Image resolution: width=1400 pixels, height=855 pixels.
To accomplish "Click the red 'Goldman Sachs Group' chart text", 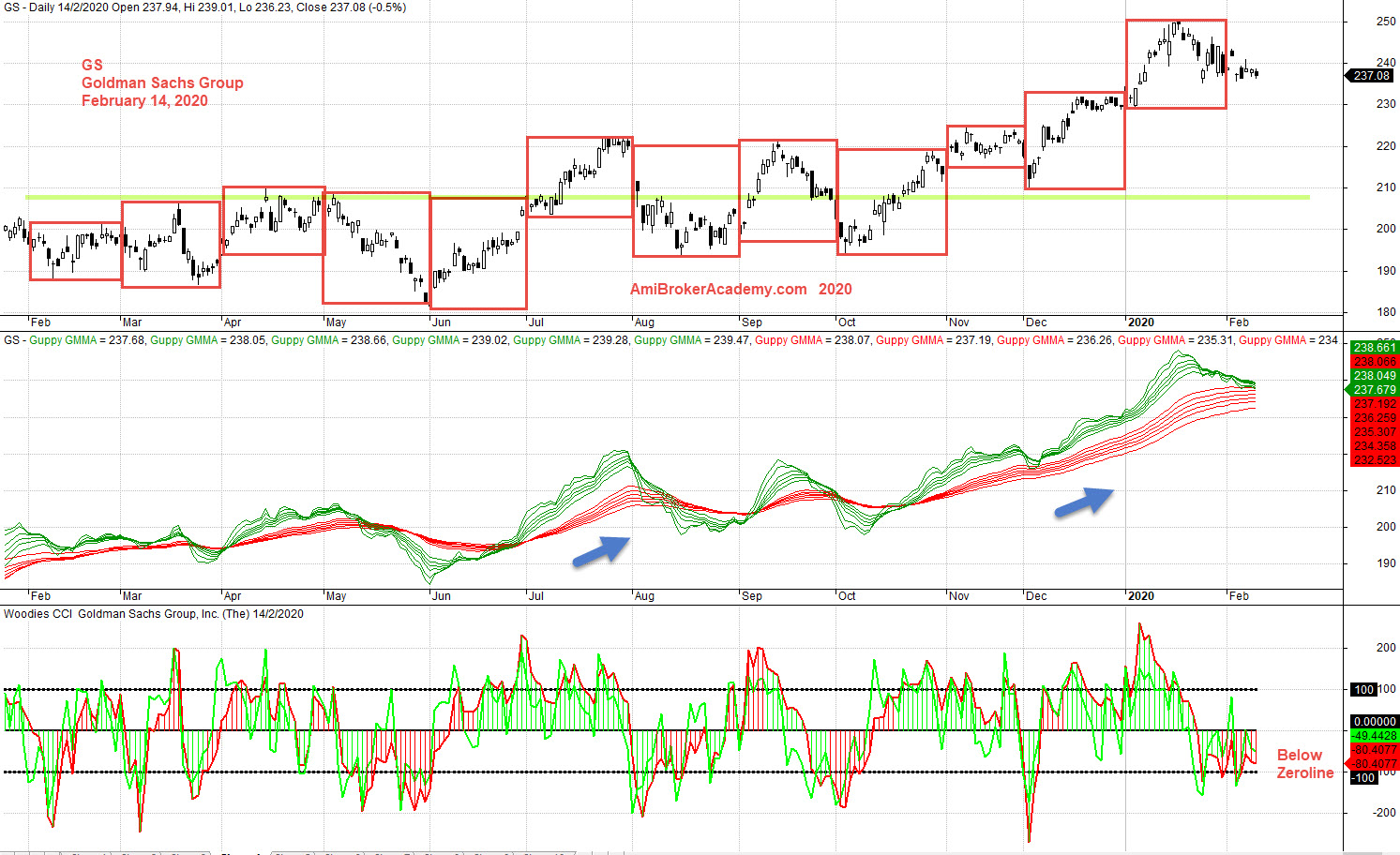I will coord(162,82).
